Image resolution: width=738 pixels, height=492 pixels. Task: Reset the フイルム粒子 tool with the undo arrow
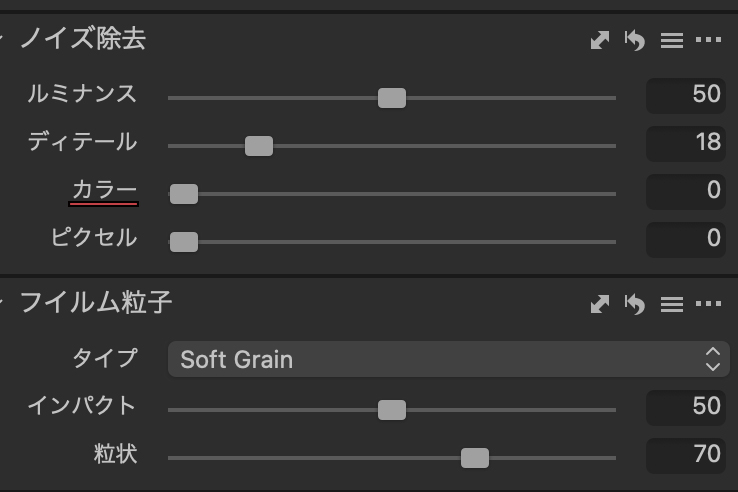[635, 304]
